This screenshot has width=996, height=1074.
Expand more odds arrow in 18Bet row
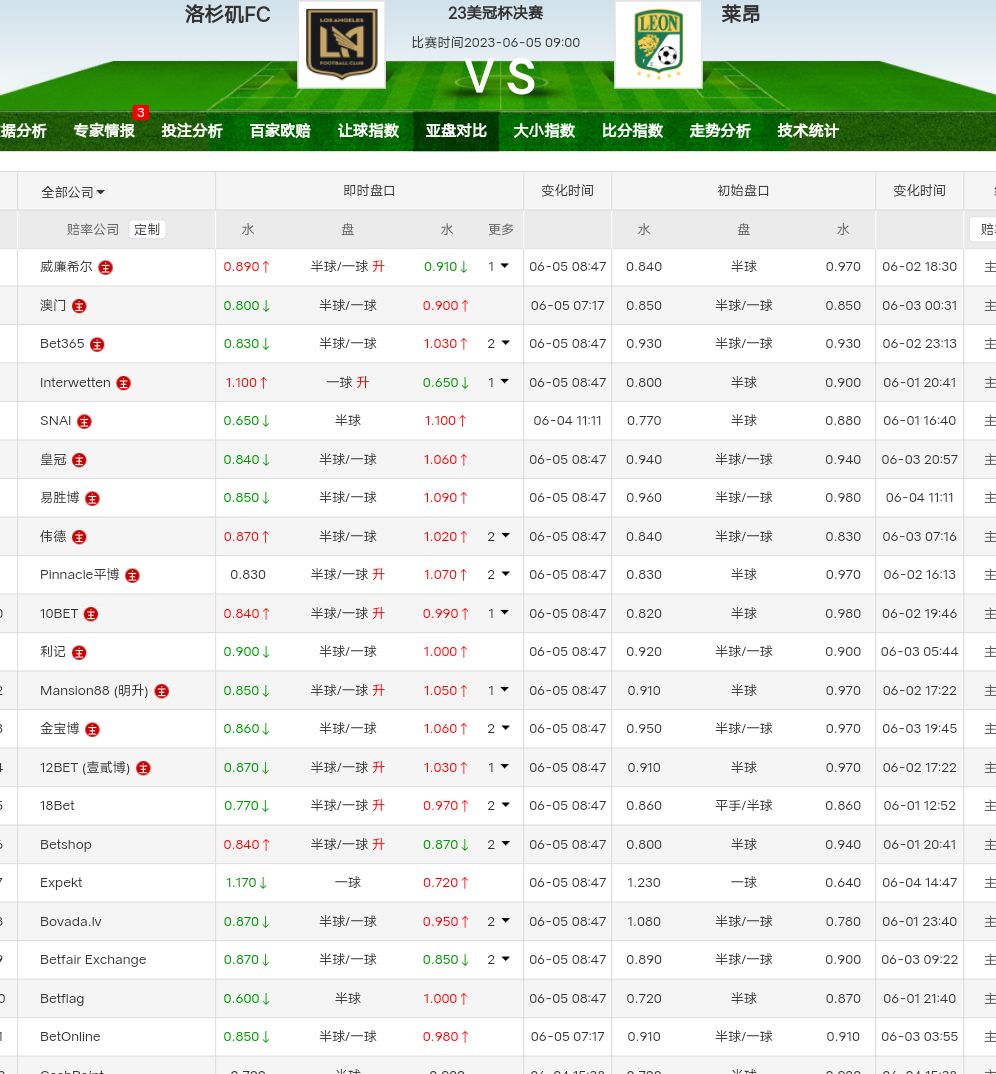pyautogui.click(x=498, y=806)
